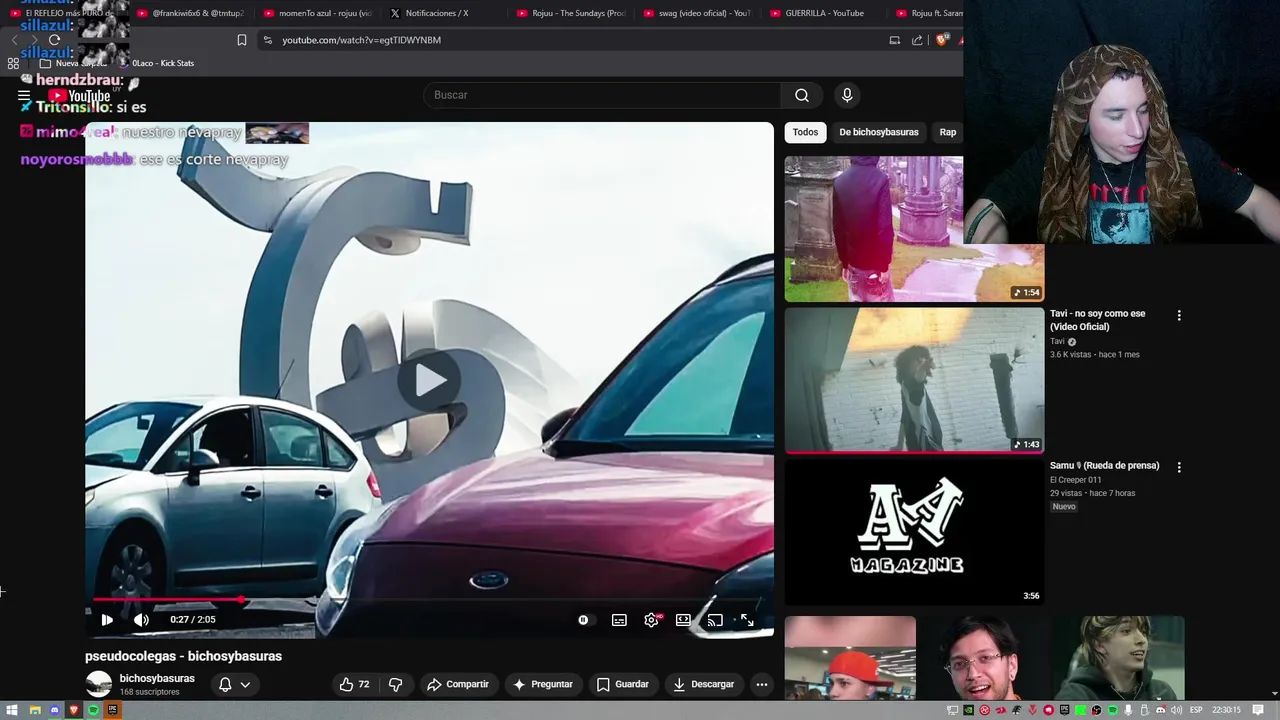Switch to momenTo azul - rojuu tab
Image resolution: width=1280 pixels, height=720 pixels.
click(318, 13)
